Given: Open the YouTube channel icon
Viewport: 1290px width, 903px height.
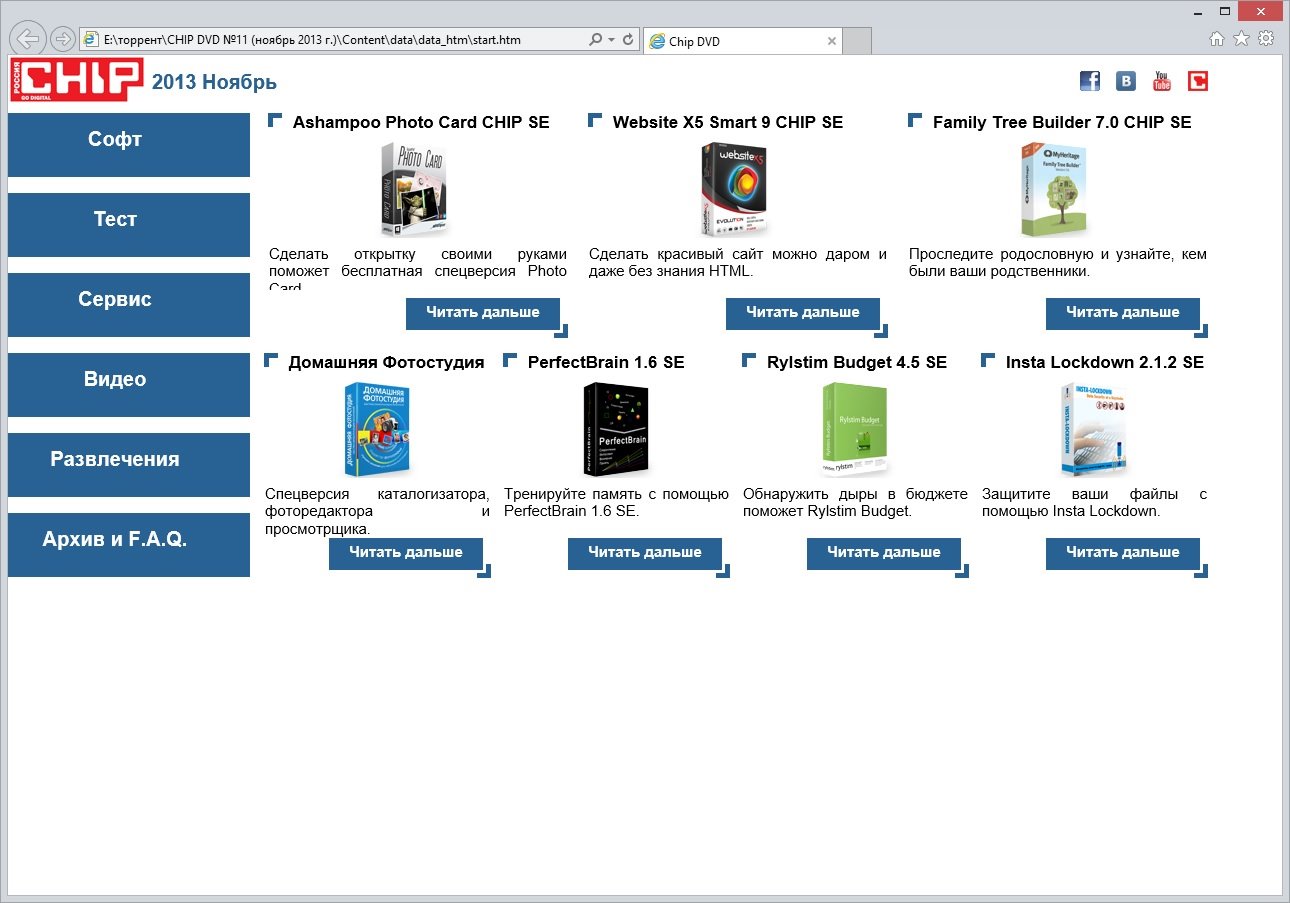Looking at the screenshot, I should click(x=1162, y=81).
